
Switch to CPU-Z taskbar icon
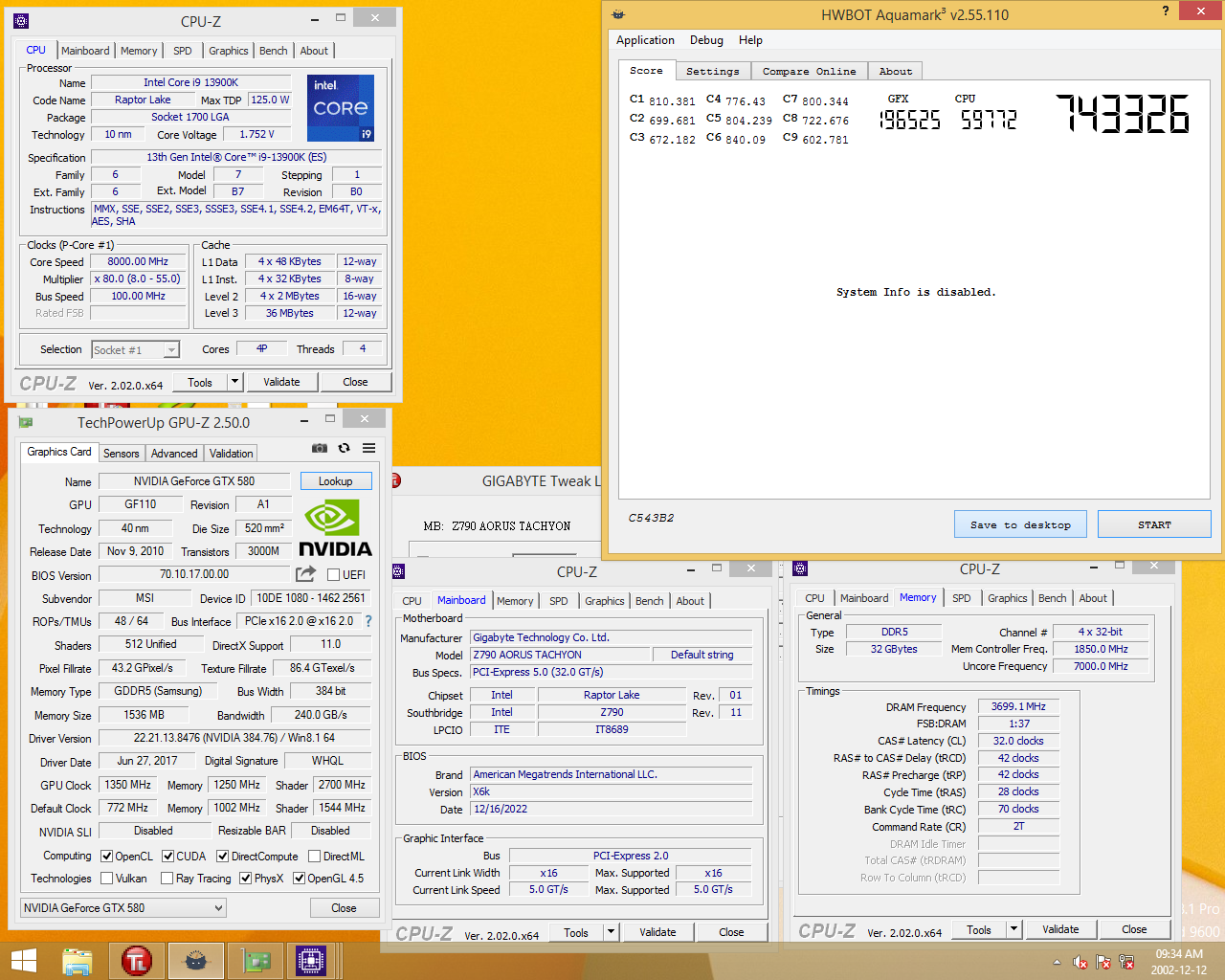point(312,961)
